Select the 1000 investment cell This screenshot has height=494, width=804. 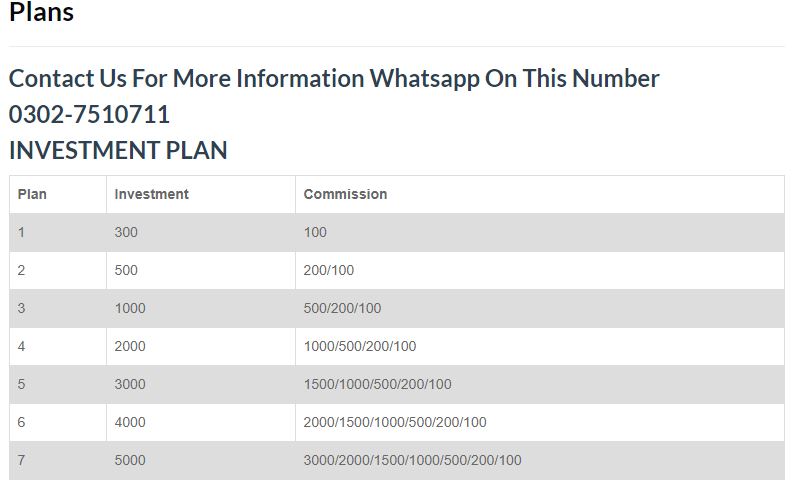coord(130,308)
